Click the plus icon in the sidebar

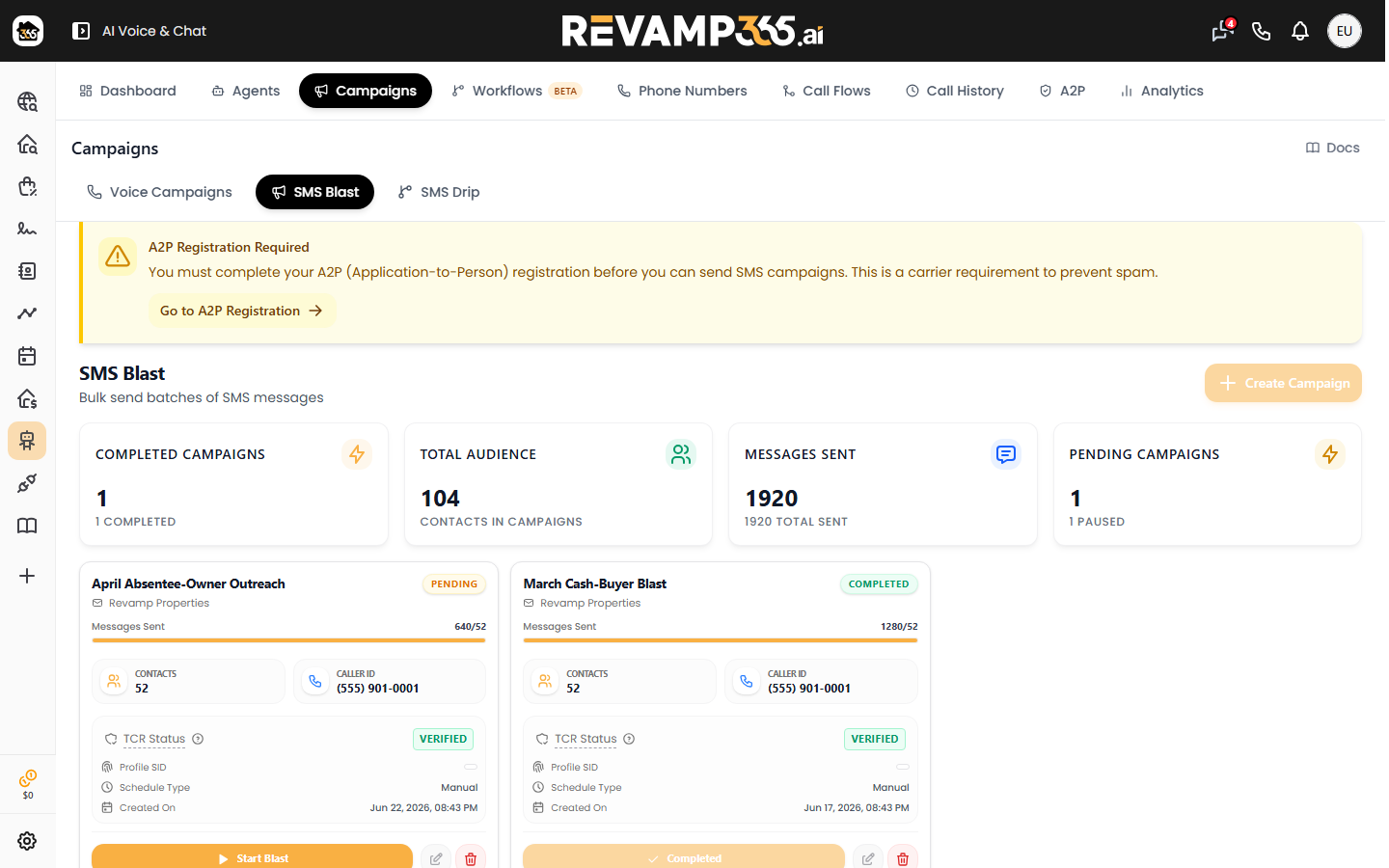[27, 576]
